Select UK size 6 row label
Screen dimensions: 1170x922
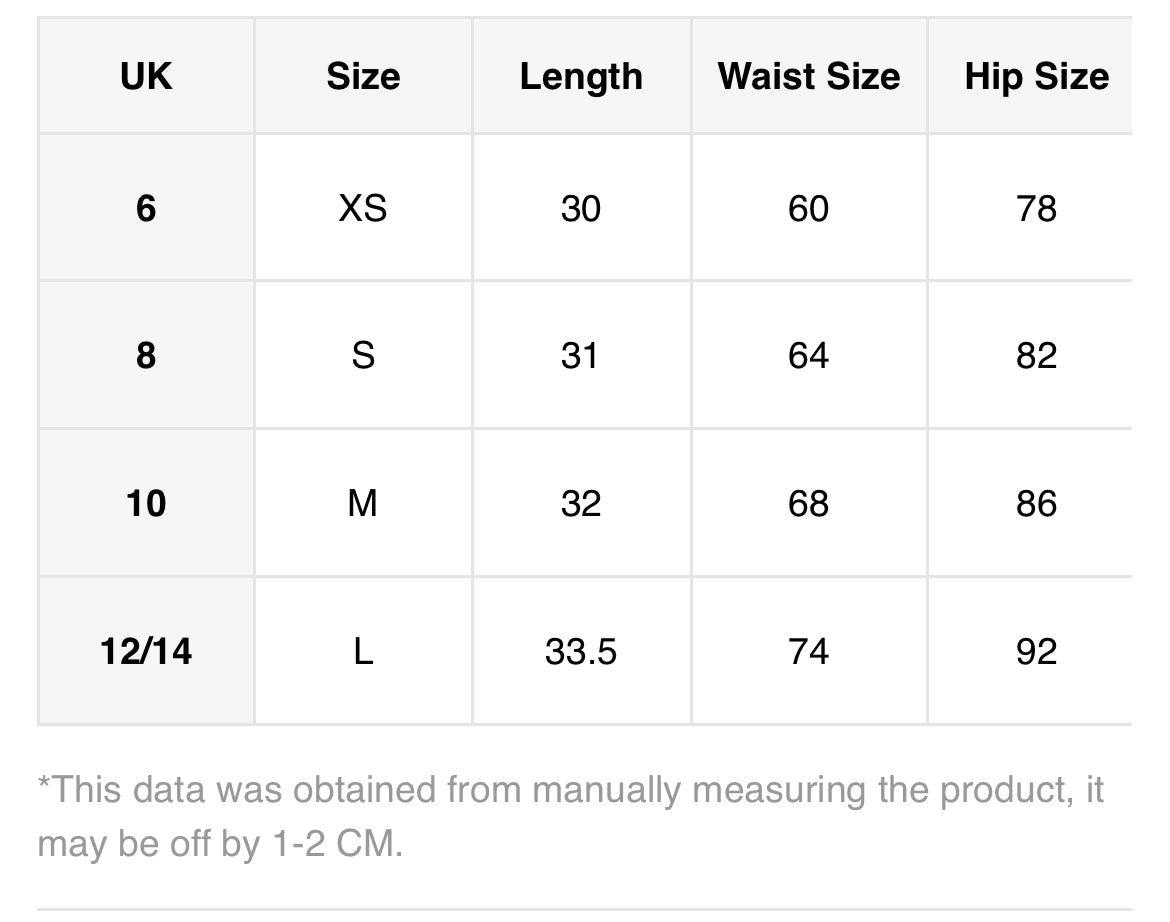146,208
